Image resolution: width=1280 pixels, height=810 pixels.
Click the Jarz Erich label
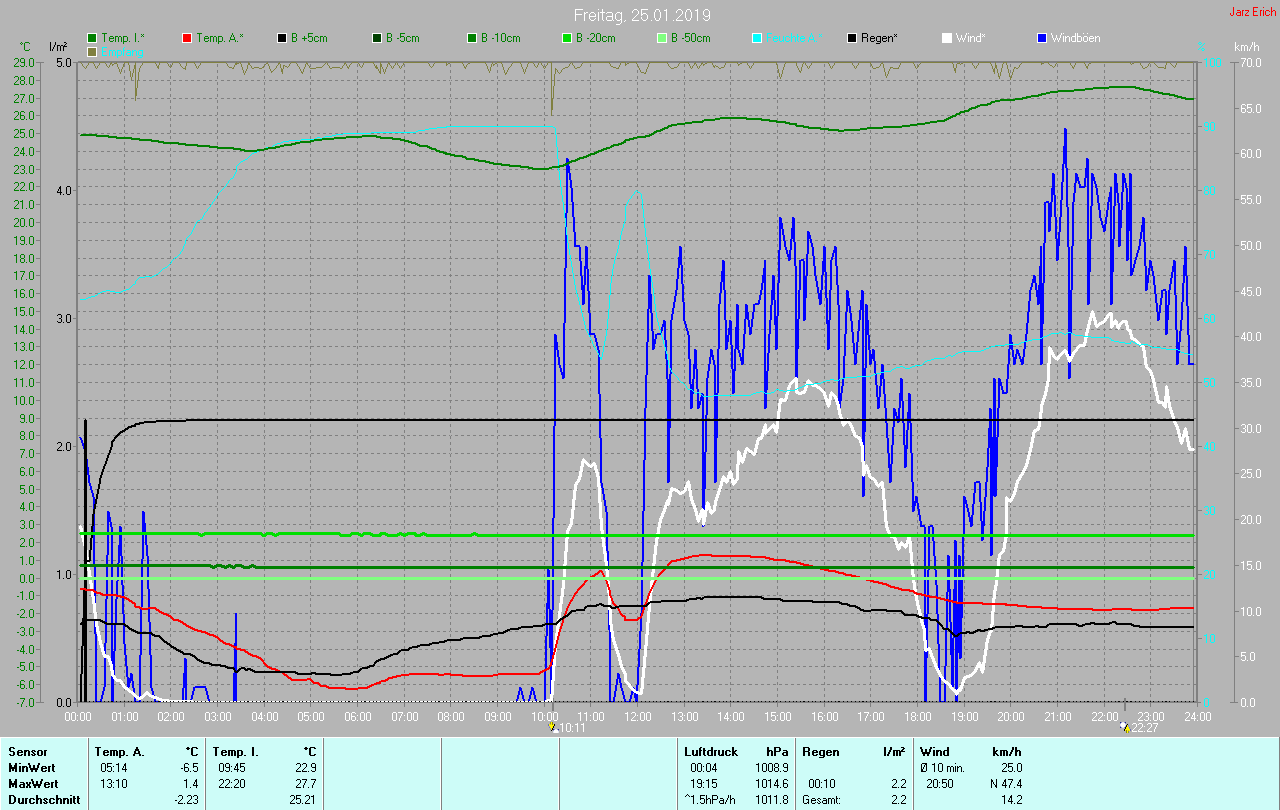click(1252, 13)
